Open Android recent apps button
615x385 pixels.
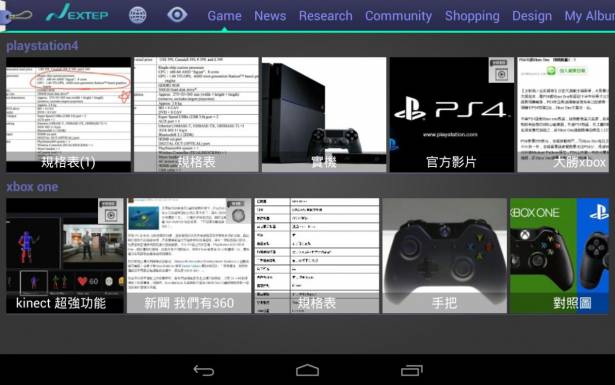411,370
